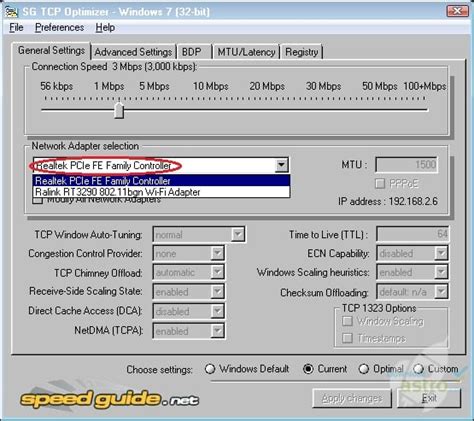
Task: Close the SG TCP Optimizer window
Action: pyautogui.click(x=457, y=11)
